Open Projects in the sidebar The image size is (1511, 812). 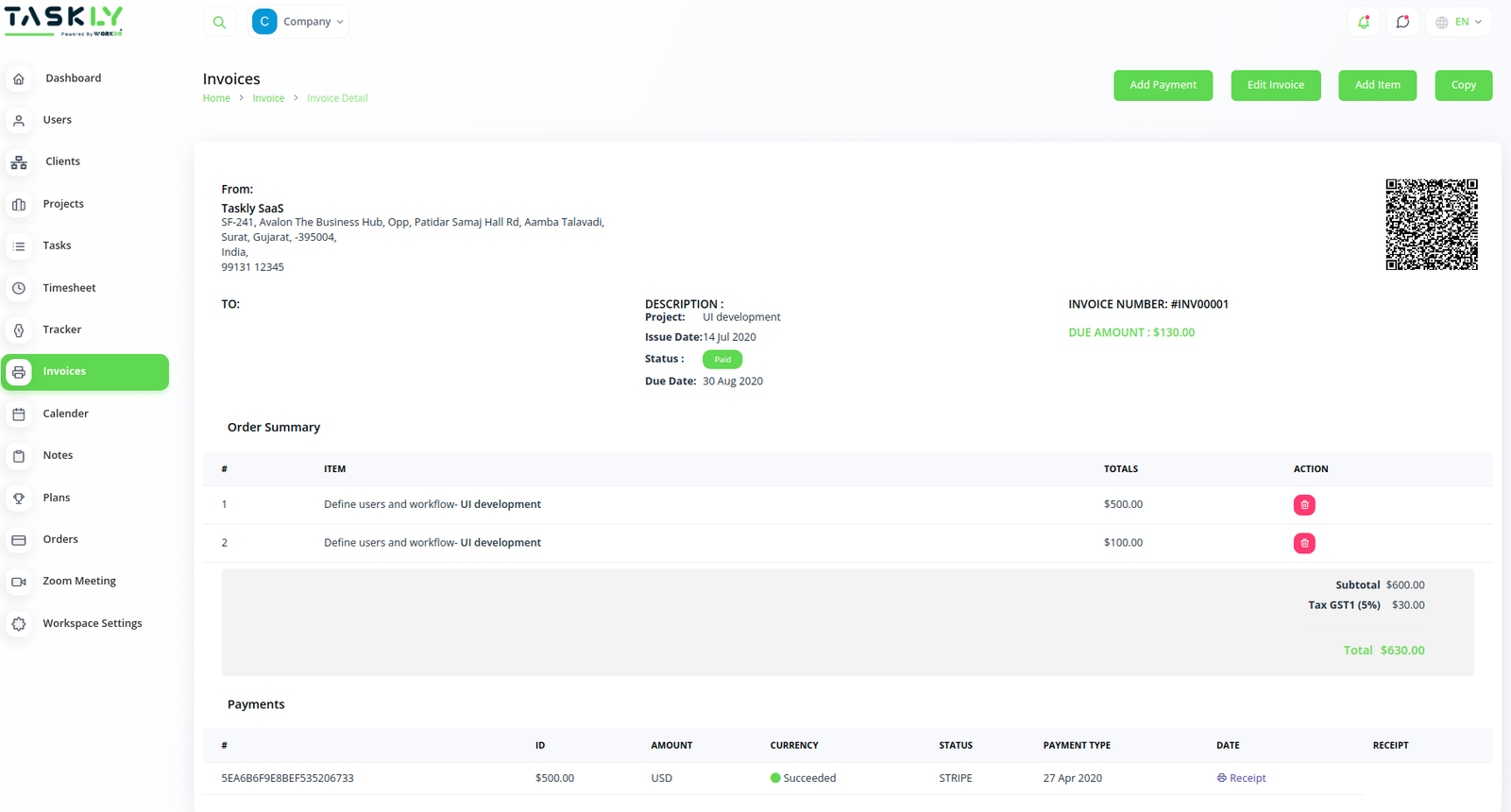(63, 204)
